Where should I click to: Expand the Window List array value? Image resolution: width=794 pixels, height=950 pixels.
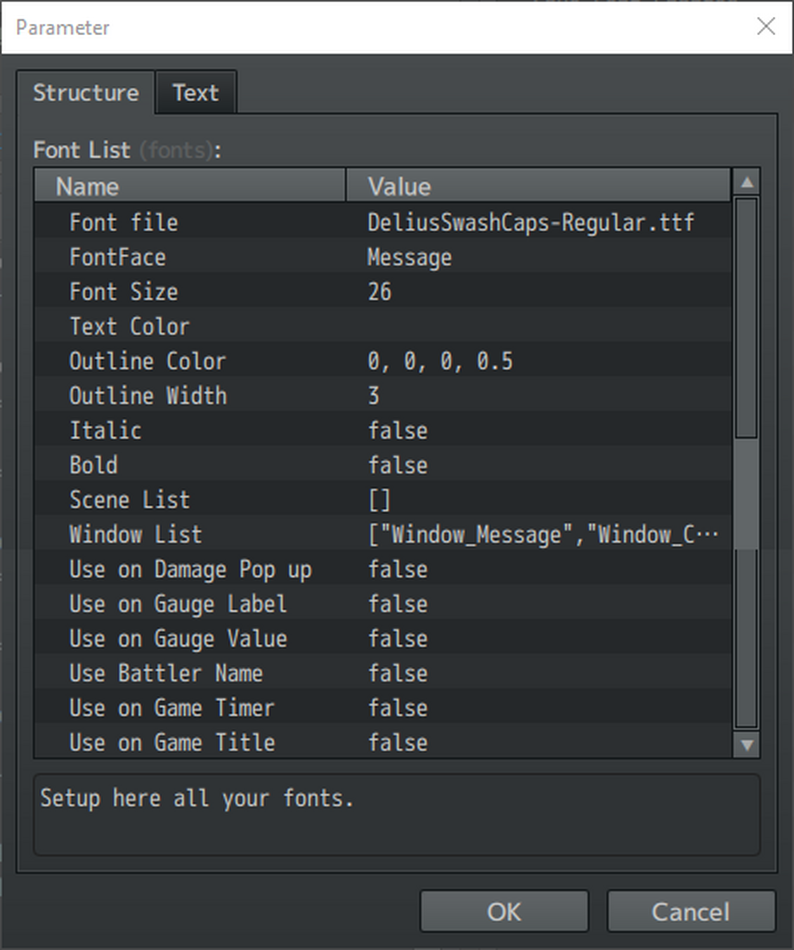(500, 534)
